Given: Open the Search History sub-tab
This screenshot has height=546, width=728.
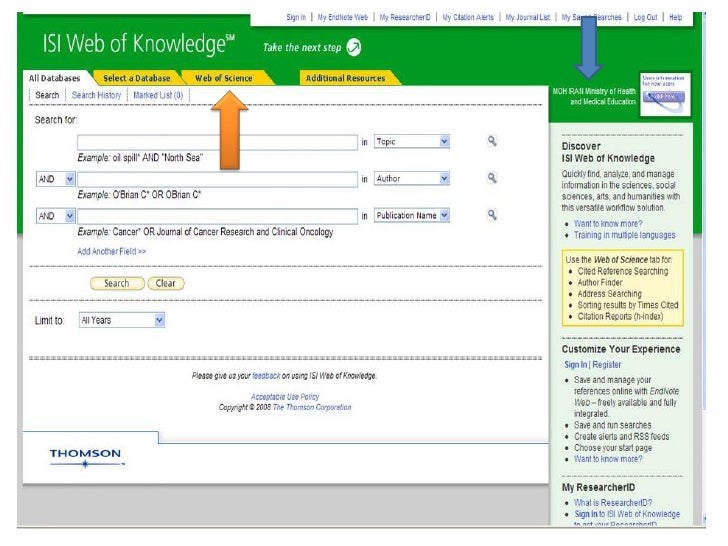Looking at the screenshot, I should [96, 95].
